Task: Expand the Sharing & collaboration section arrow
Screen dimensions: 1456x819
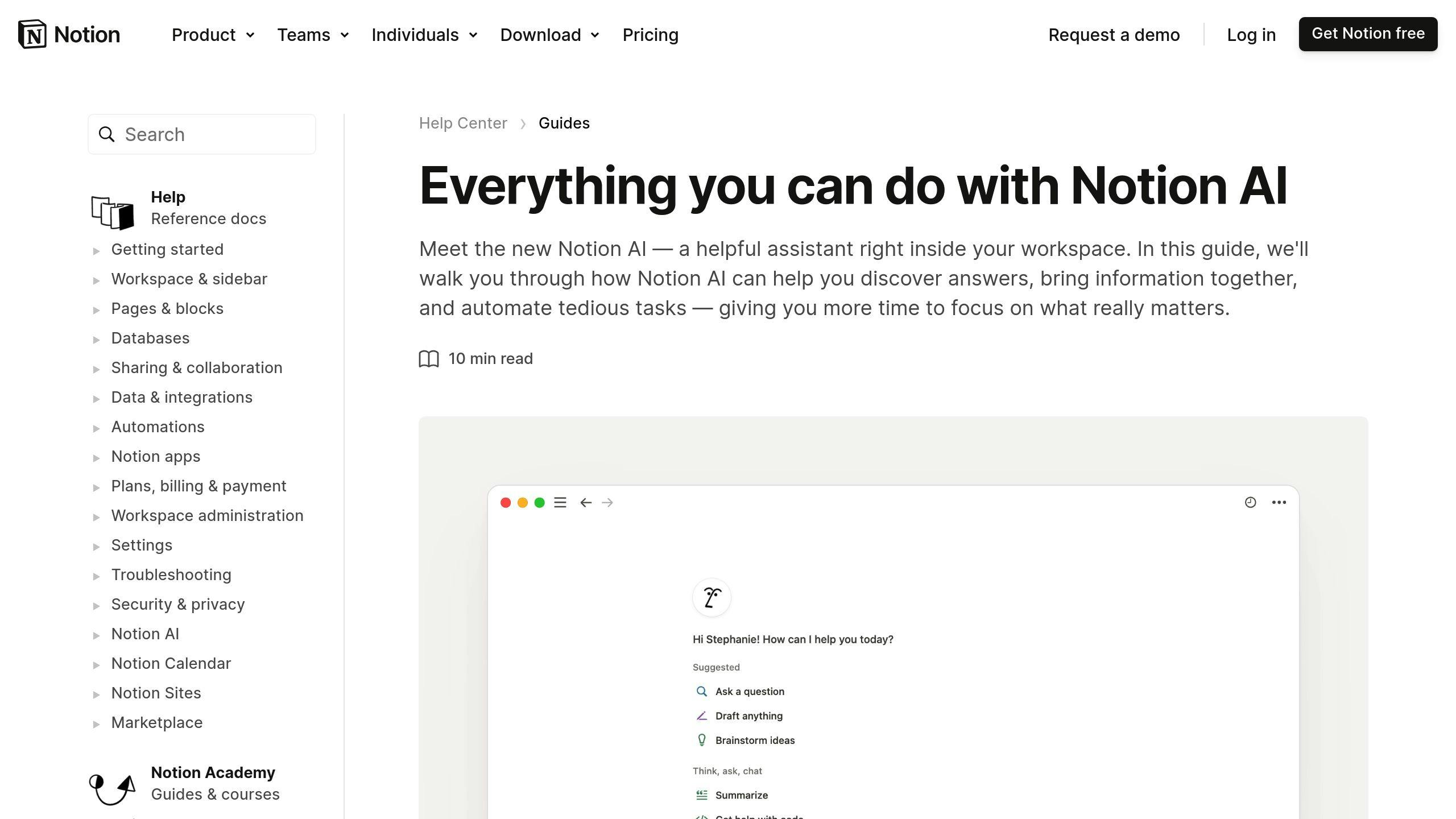Action: pyautogui.click(x=96, y=369)
